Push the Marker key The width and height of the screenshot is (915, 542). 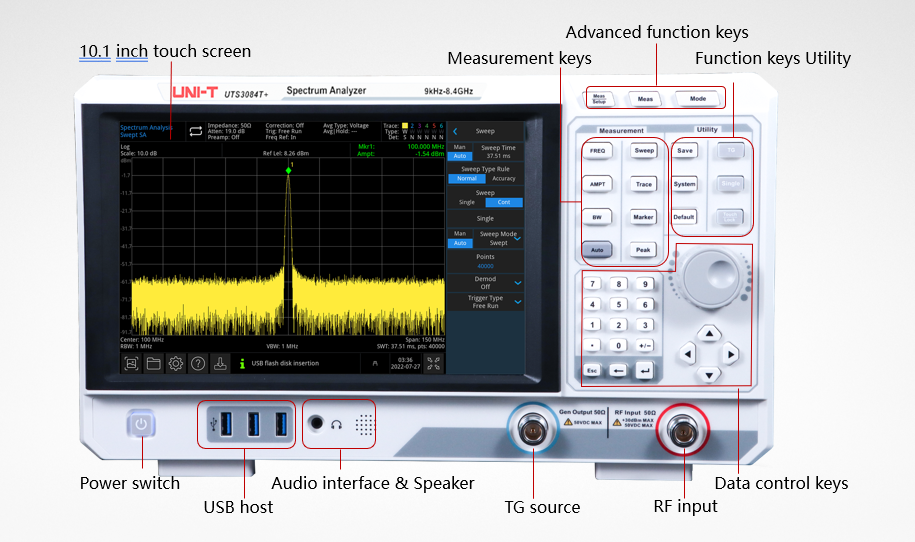pos(643,217)
